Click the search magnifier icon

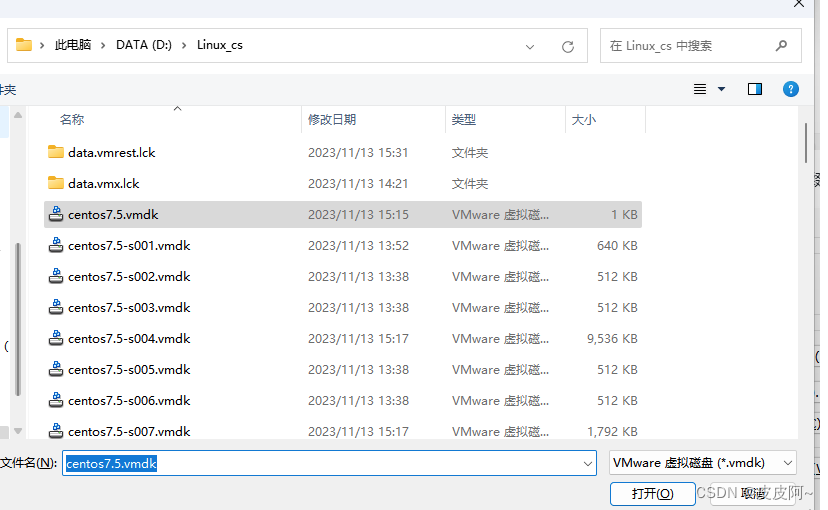[782, 46]
